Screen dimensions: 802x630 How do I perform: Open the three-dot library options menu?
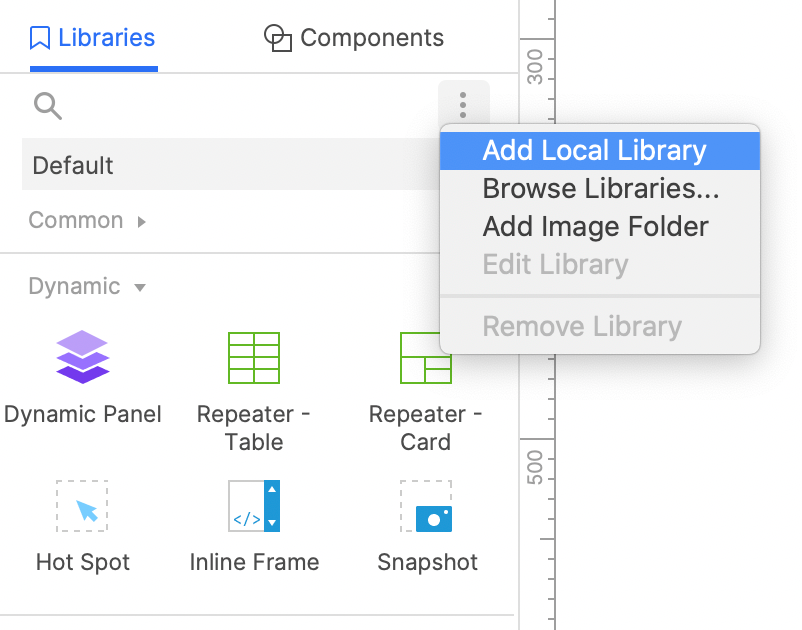pos(463,105)
